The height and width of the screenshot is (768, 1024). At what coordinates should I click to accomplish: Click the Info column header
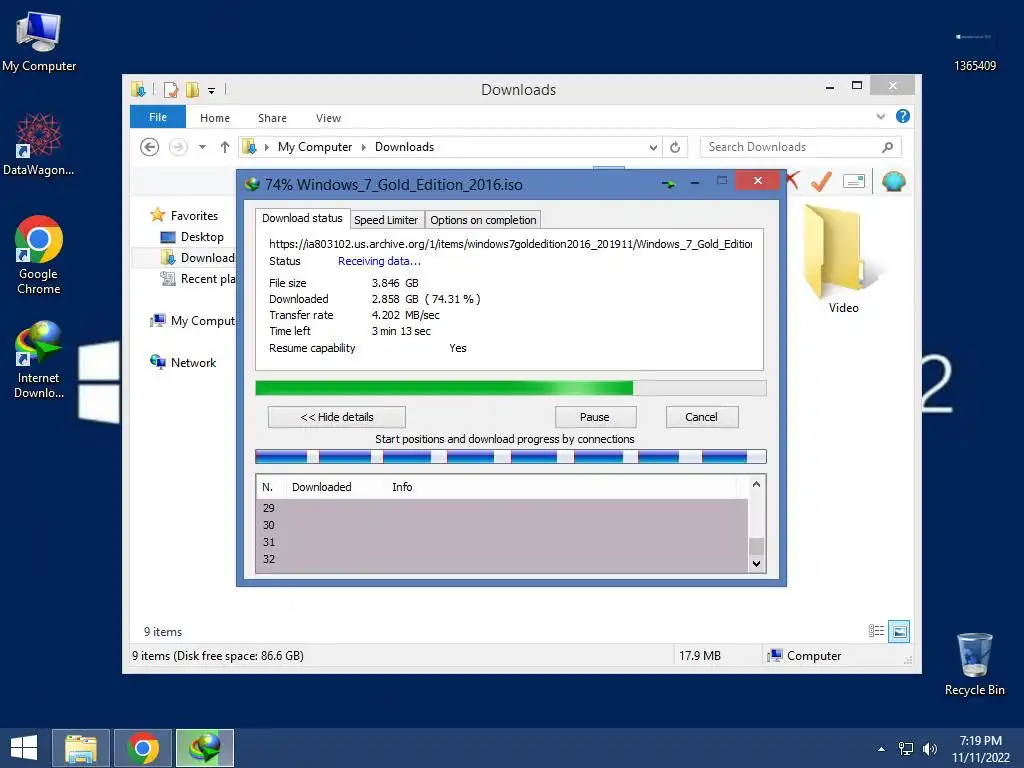(x=402, y=487)
